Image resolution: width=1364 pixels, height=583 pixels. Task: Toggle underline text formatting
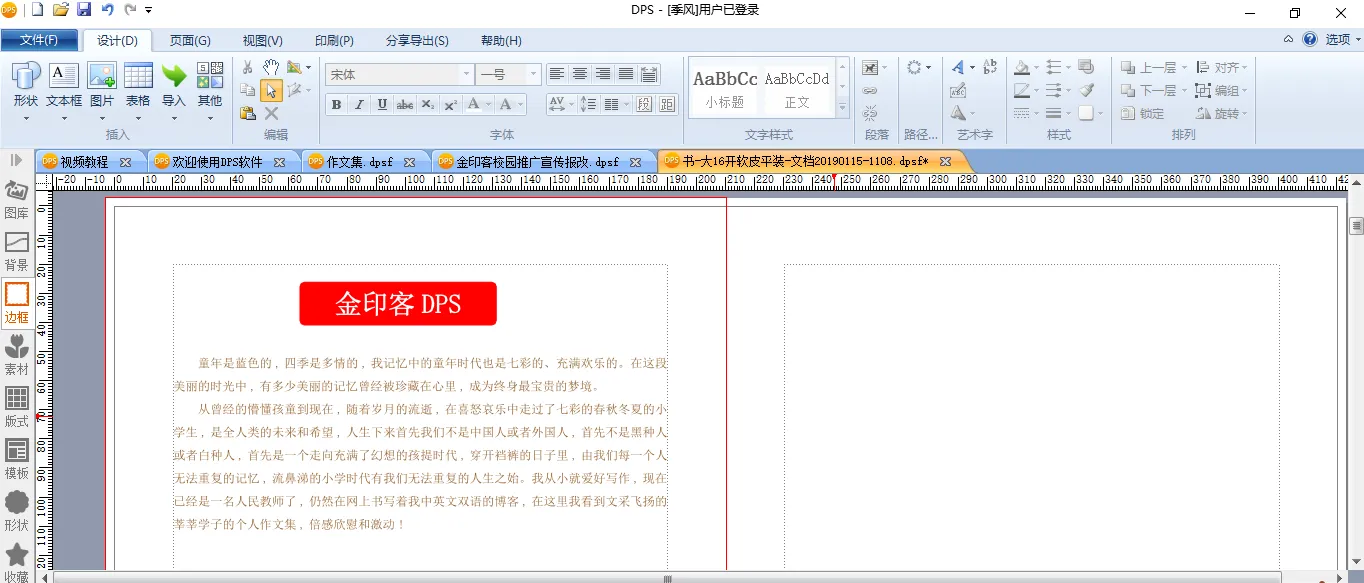pyautogui.click(x=382, y=104)
